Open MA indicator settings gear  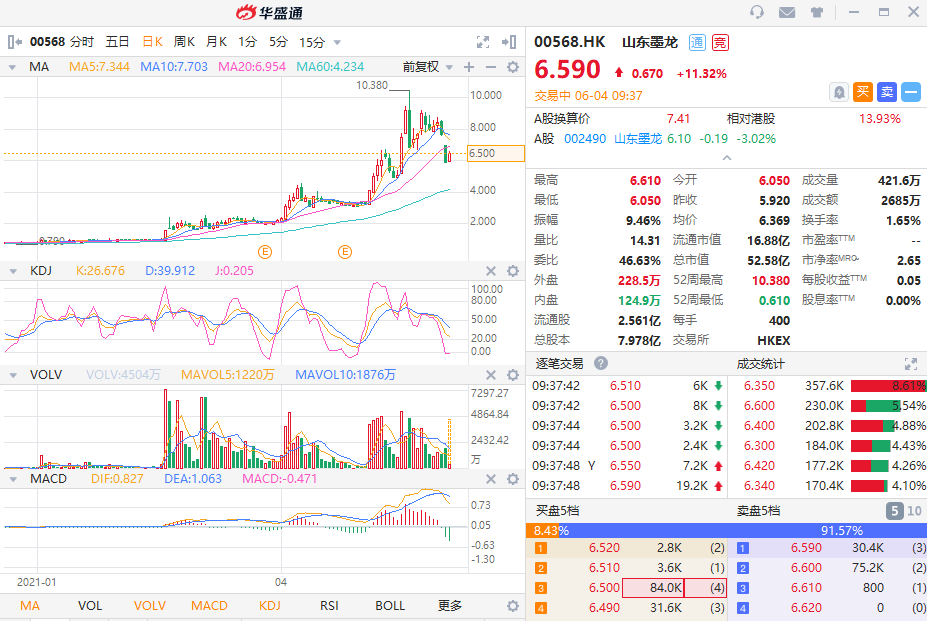[513, 67]
